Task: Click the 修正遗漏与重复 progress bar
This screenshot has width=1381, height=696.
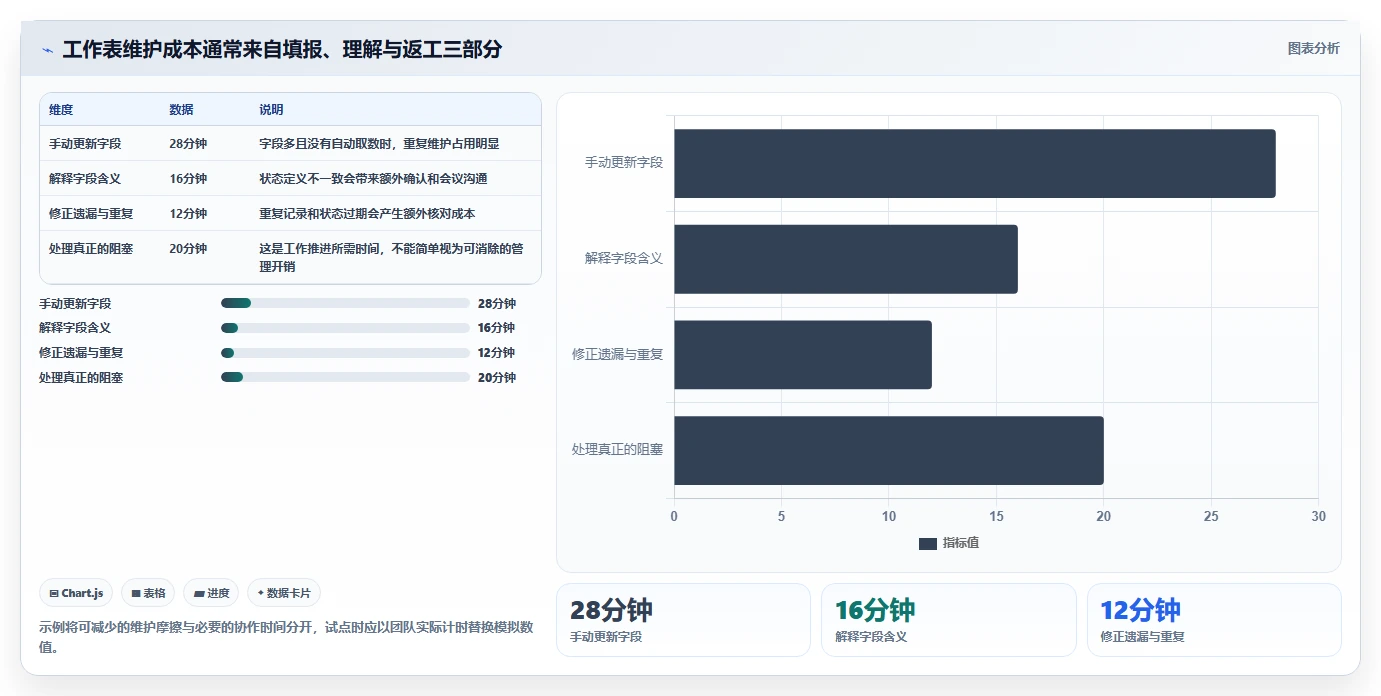Action: (345, 353)
